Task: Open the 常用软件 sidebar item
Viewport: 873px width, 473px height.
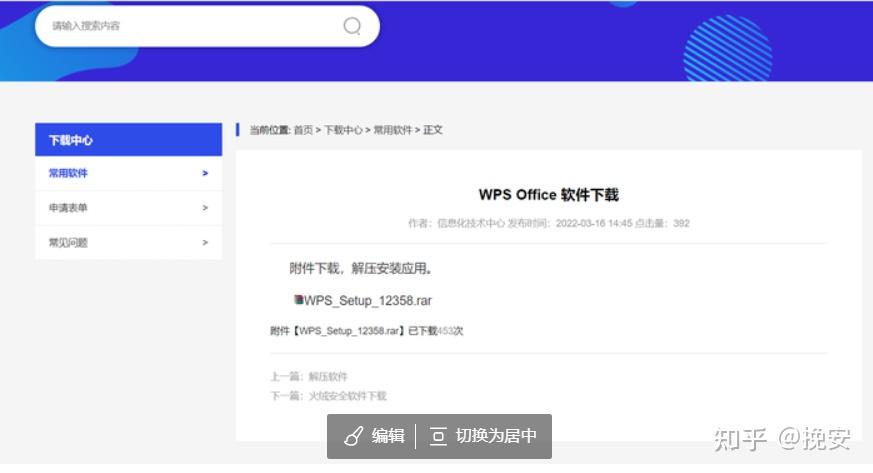Action: click(129, 173)
